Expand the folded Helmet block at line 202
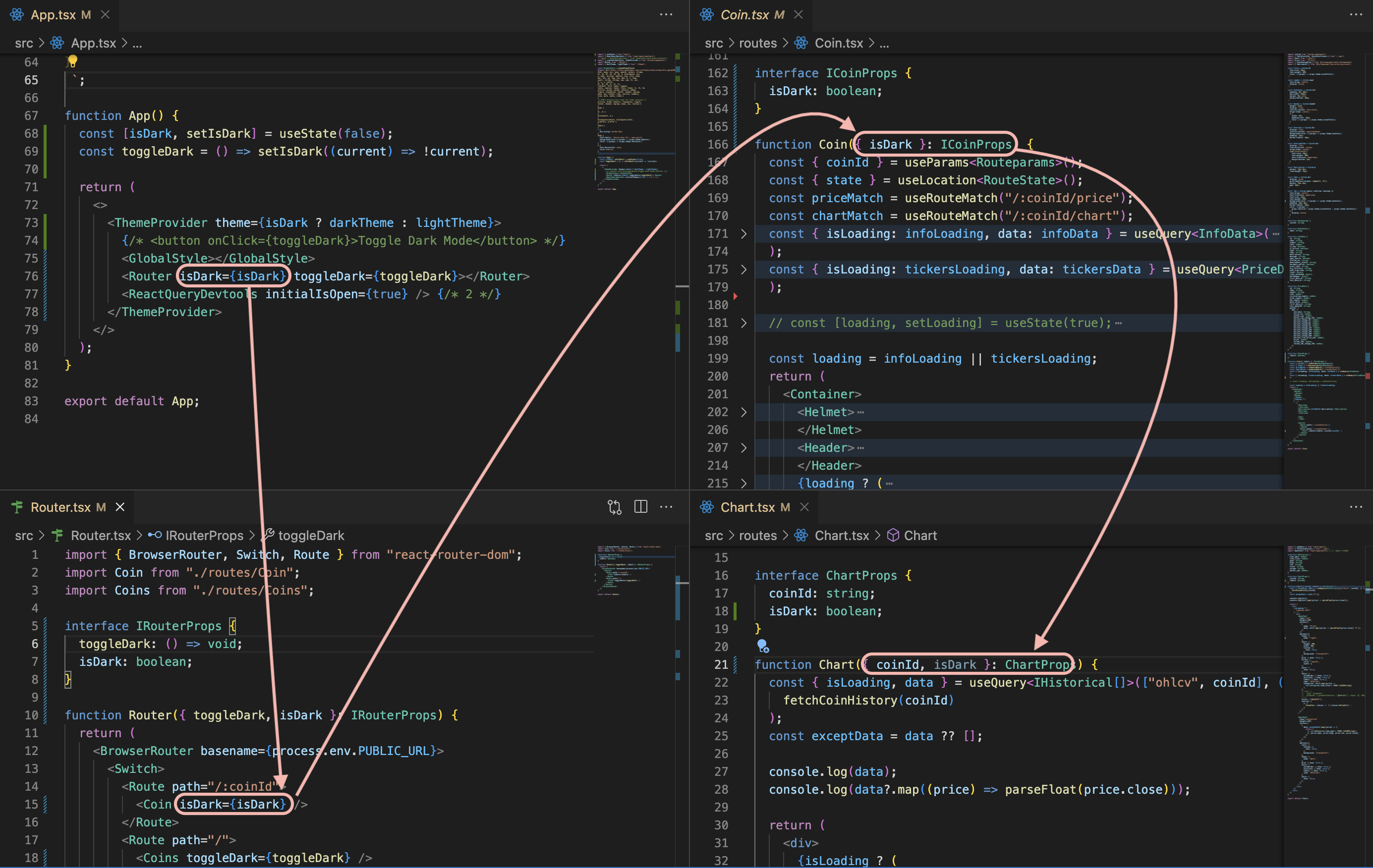This screenshot has width=1373, height=868. coord(744,412)
